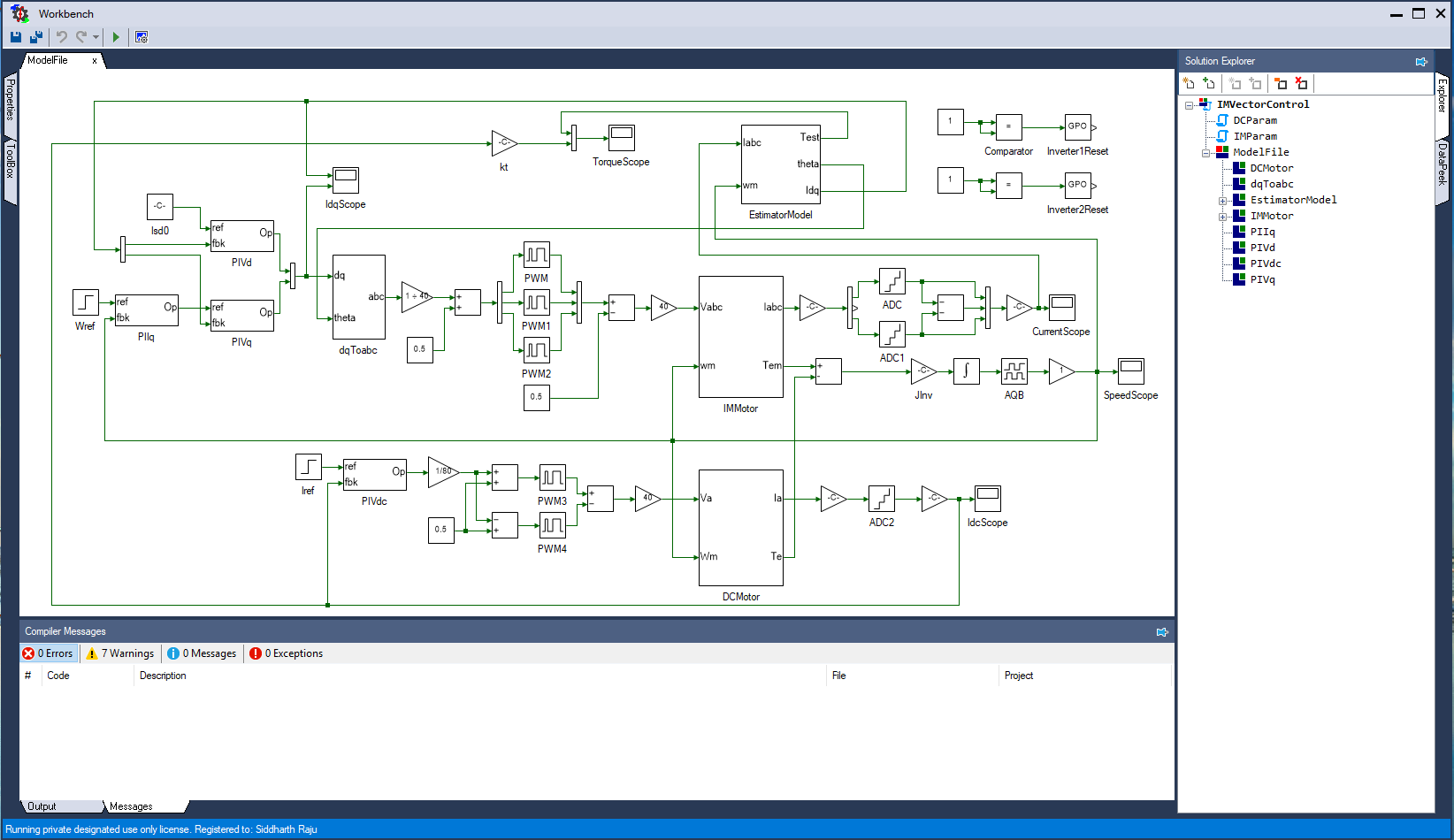Select DCMotor in the Solution Explorer tree

pyautogui.click(x=1272, y=168)
